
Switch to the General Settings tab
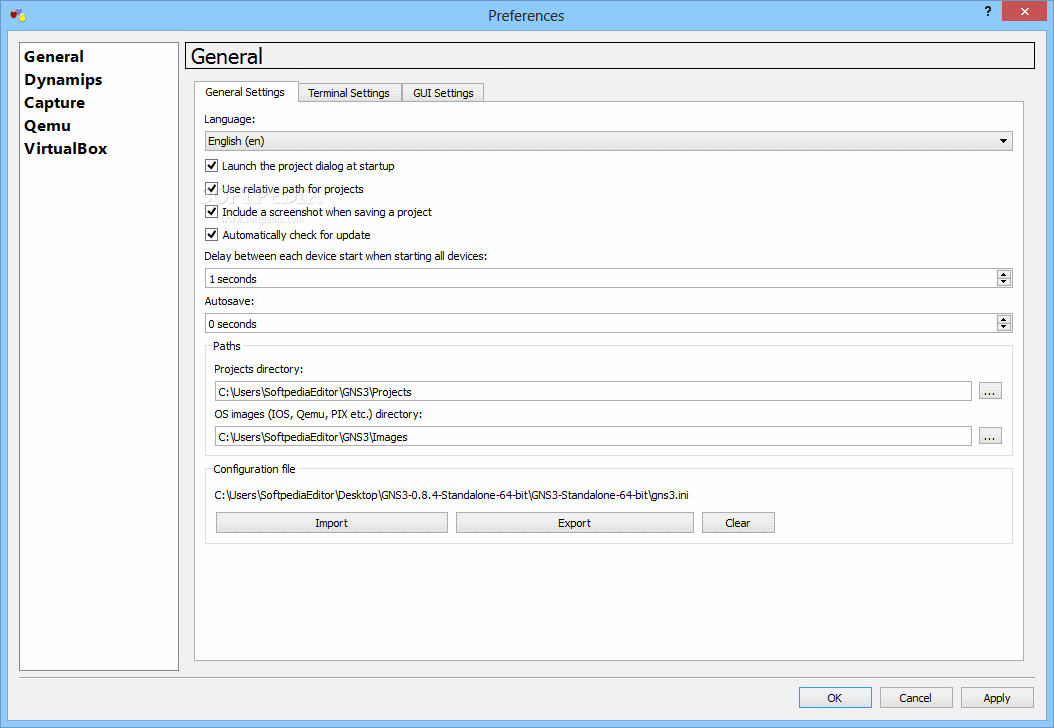(x=245, y=92)
